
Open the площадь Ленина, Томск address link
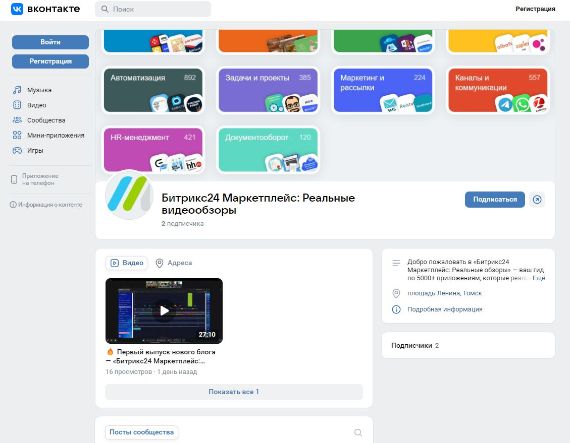click(444, 293)
